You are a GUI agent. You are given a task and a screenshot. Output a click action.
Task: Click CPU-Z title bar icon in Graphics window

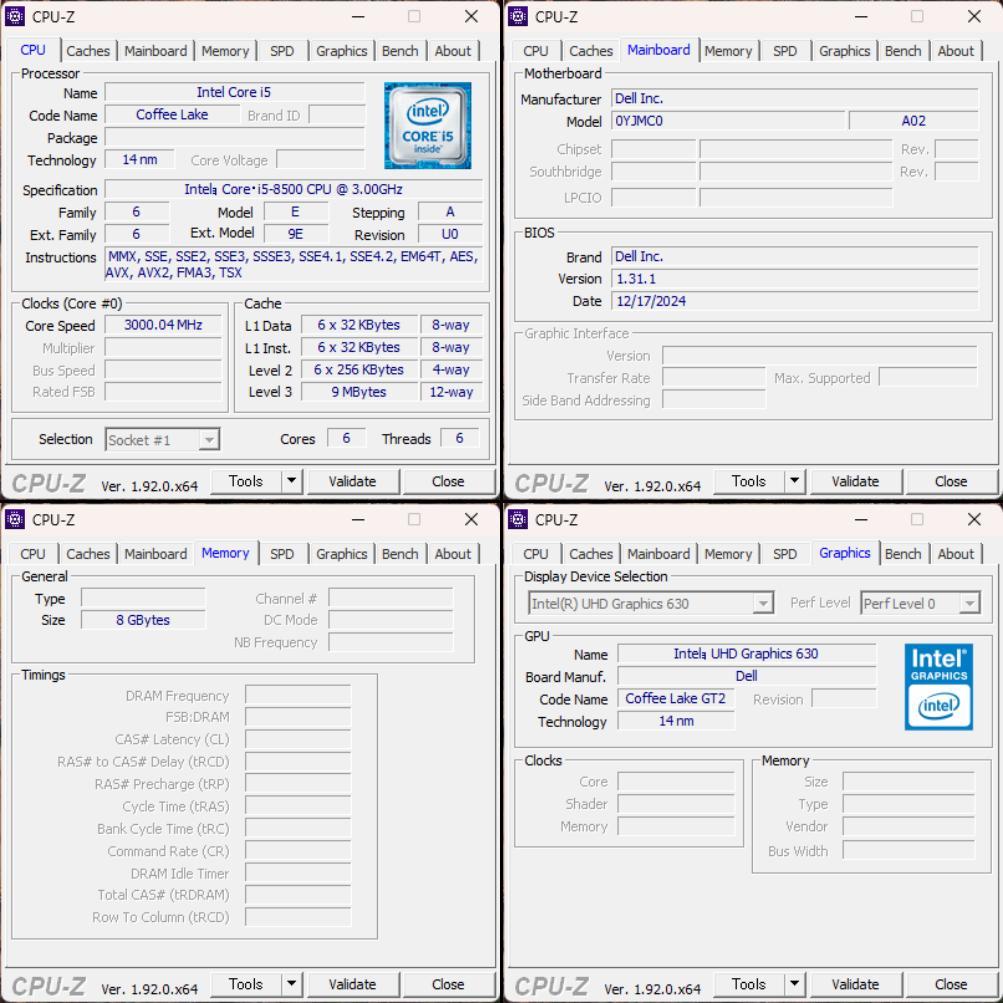tap(519, 519)
